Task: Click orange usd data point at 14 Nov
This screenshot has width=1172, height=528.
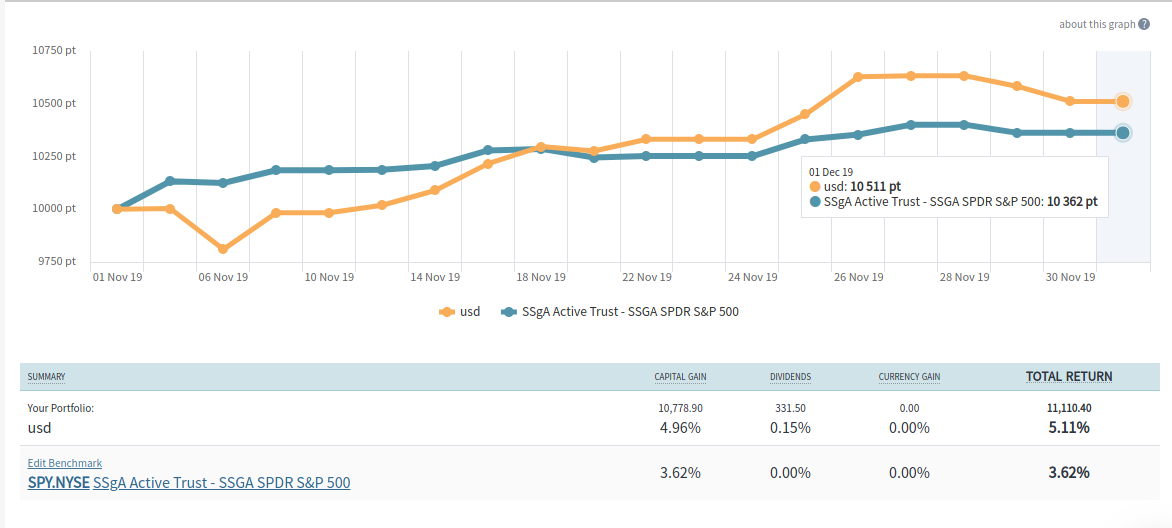Action: [x=435, y=190]
